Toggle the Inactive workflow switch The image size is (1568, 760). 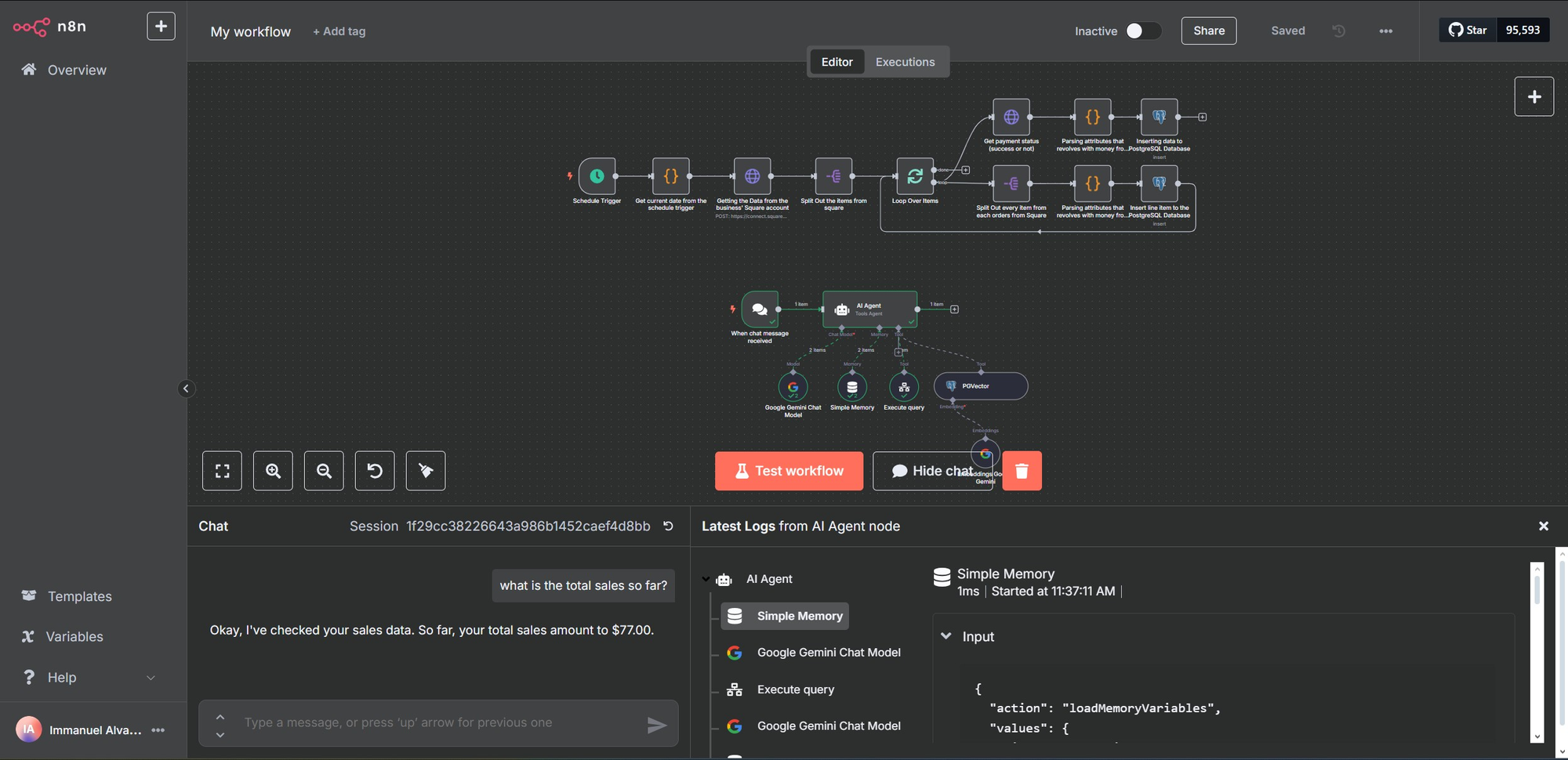click(1142, 31)
